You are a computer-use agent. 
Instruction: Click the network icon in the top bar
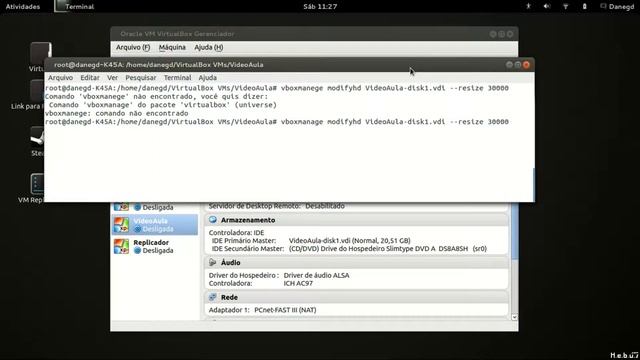pyautogui.click(x=566, y=6)
